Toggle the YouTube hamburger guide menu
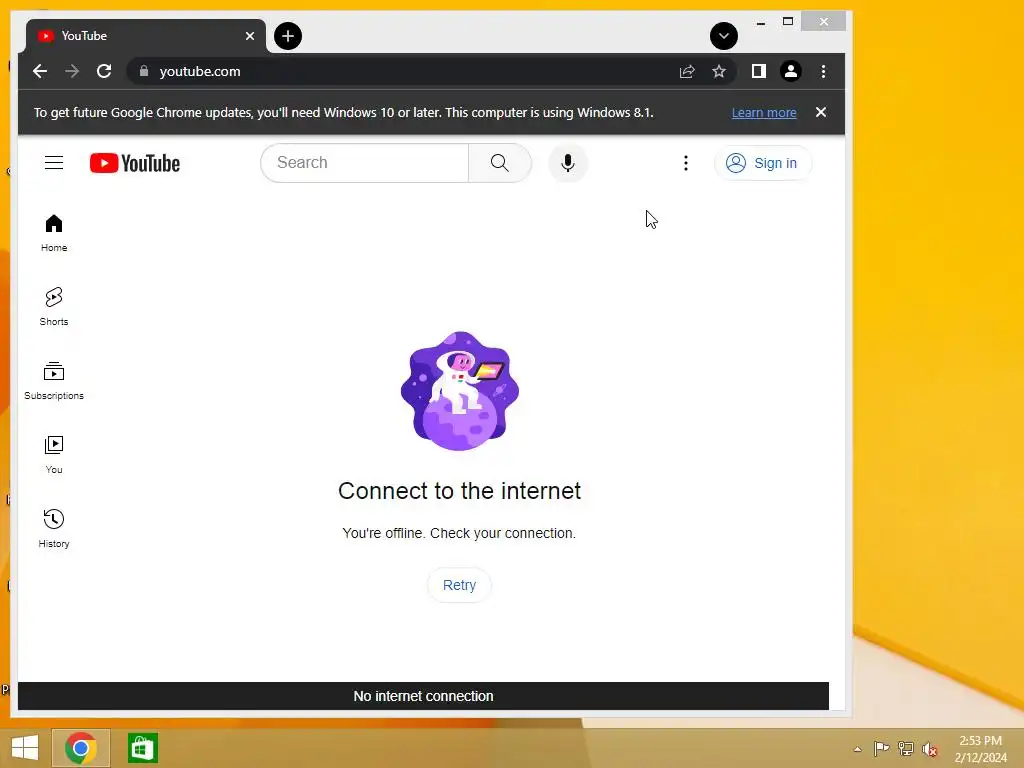Image resolution: width=1024 pixels, height=768 pixels. click(x=54, y=163)
